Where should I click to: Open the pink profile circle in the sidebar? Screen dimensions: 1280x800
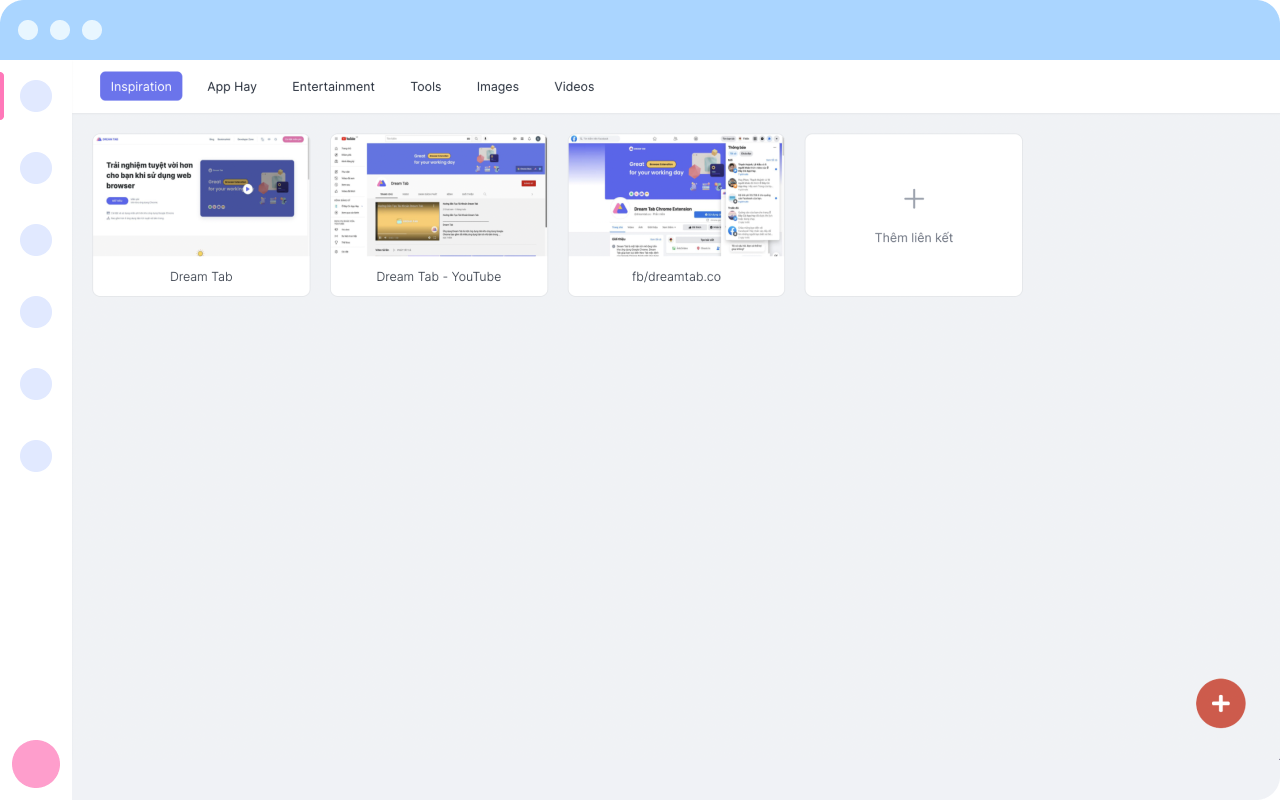(36, 764)
